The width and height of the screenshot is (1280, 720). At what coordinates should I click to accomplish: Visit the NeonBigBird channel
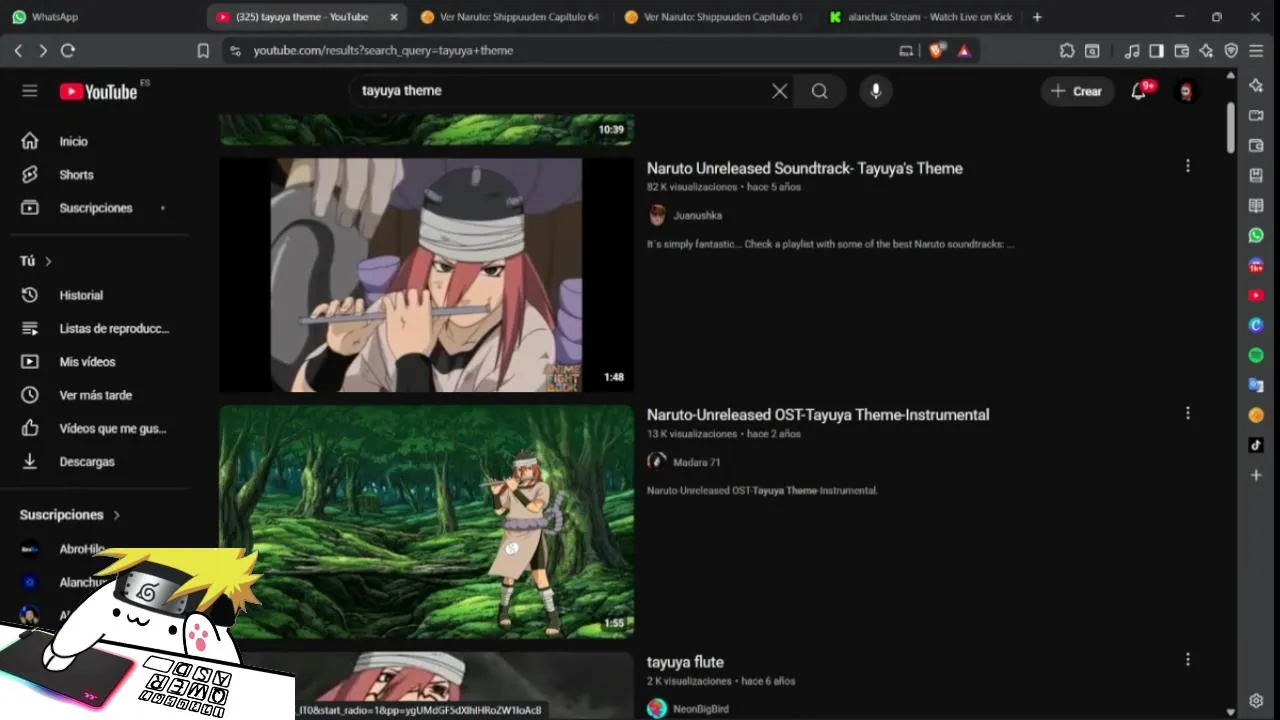click(x=700, y=709)
